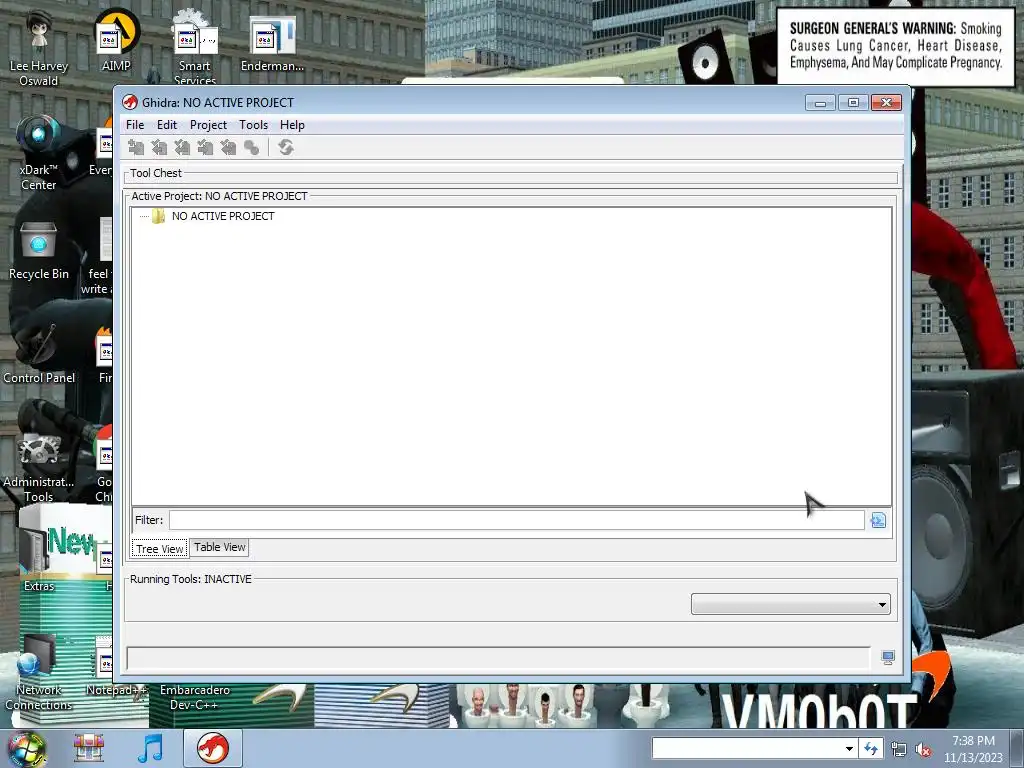Screen dimensions: 1024x768
Task: Open the Edit menu
Action: 167,125
